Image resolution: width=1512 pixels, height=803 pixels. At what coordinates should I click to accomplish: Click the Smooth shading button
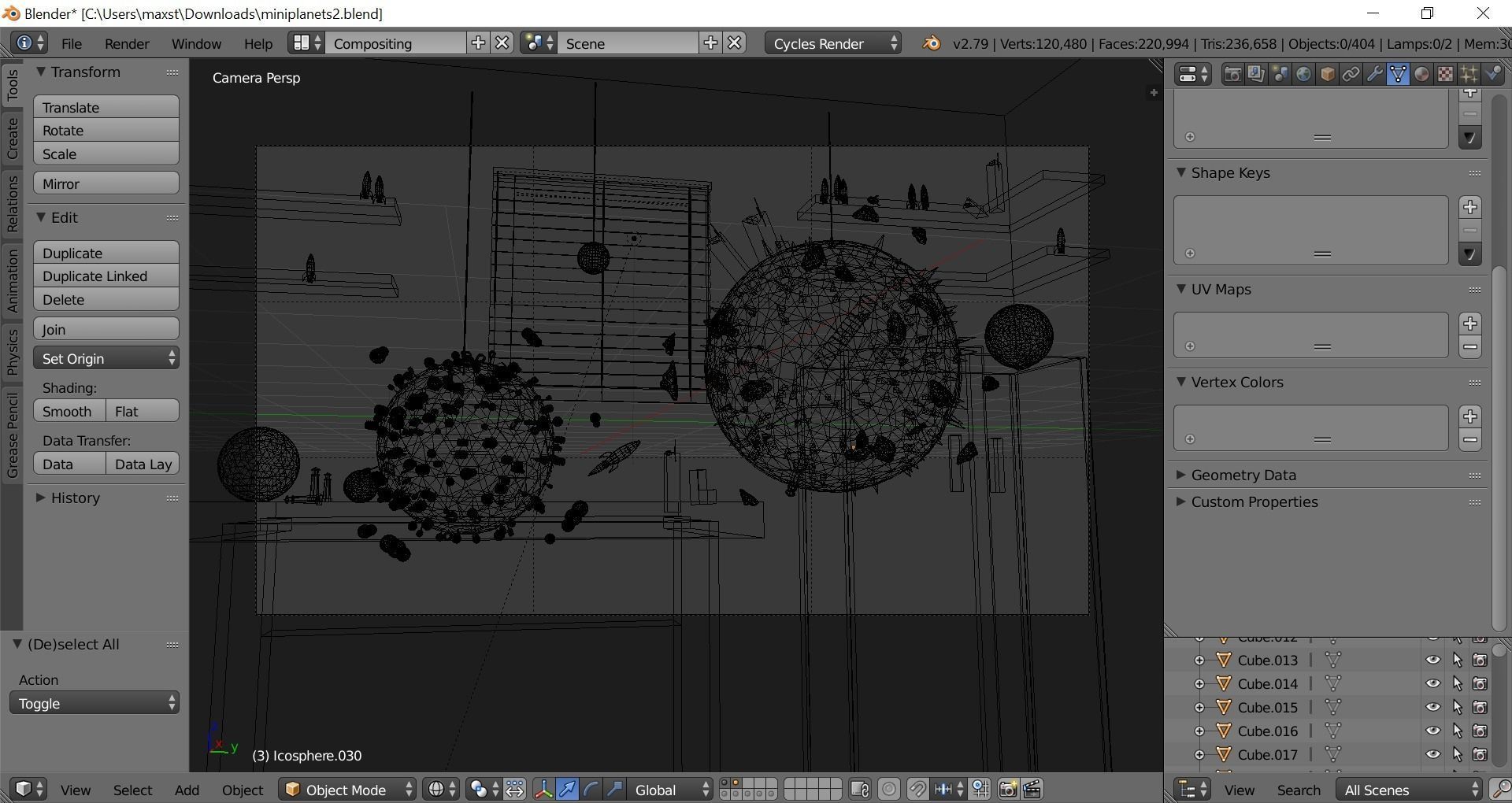(x=69, y=411)
